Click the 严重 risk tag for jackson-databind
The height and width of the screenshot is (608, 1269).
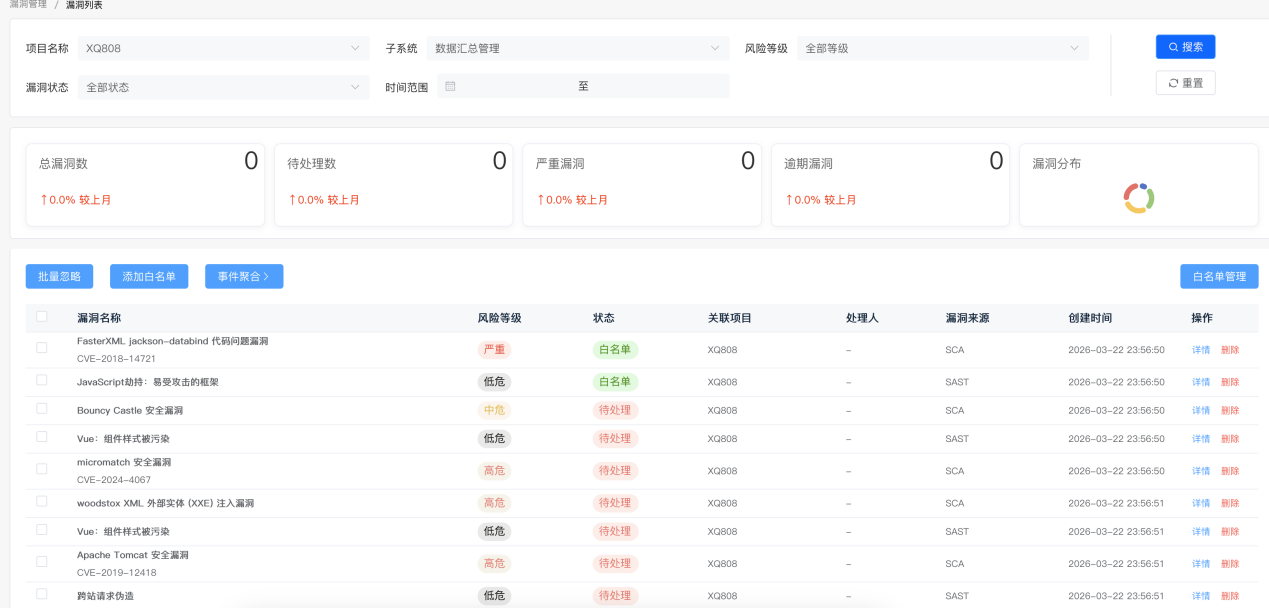pos(494,350)
